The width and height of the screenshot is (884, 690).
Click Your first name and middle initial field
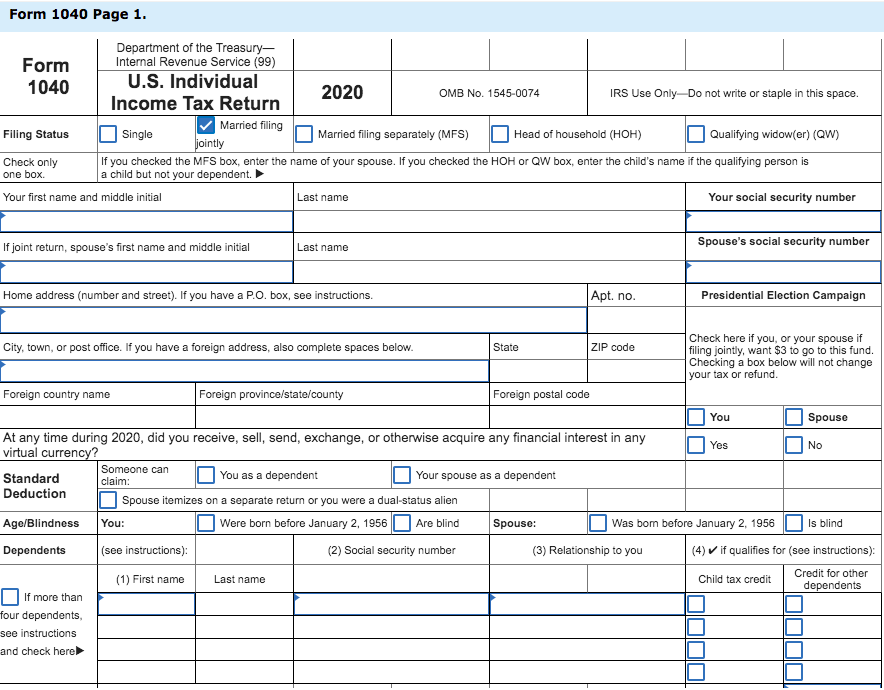[x=147, y=222]
